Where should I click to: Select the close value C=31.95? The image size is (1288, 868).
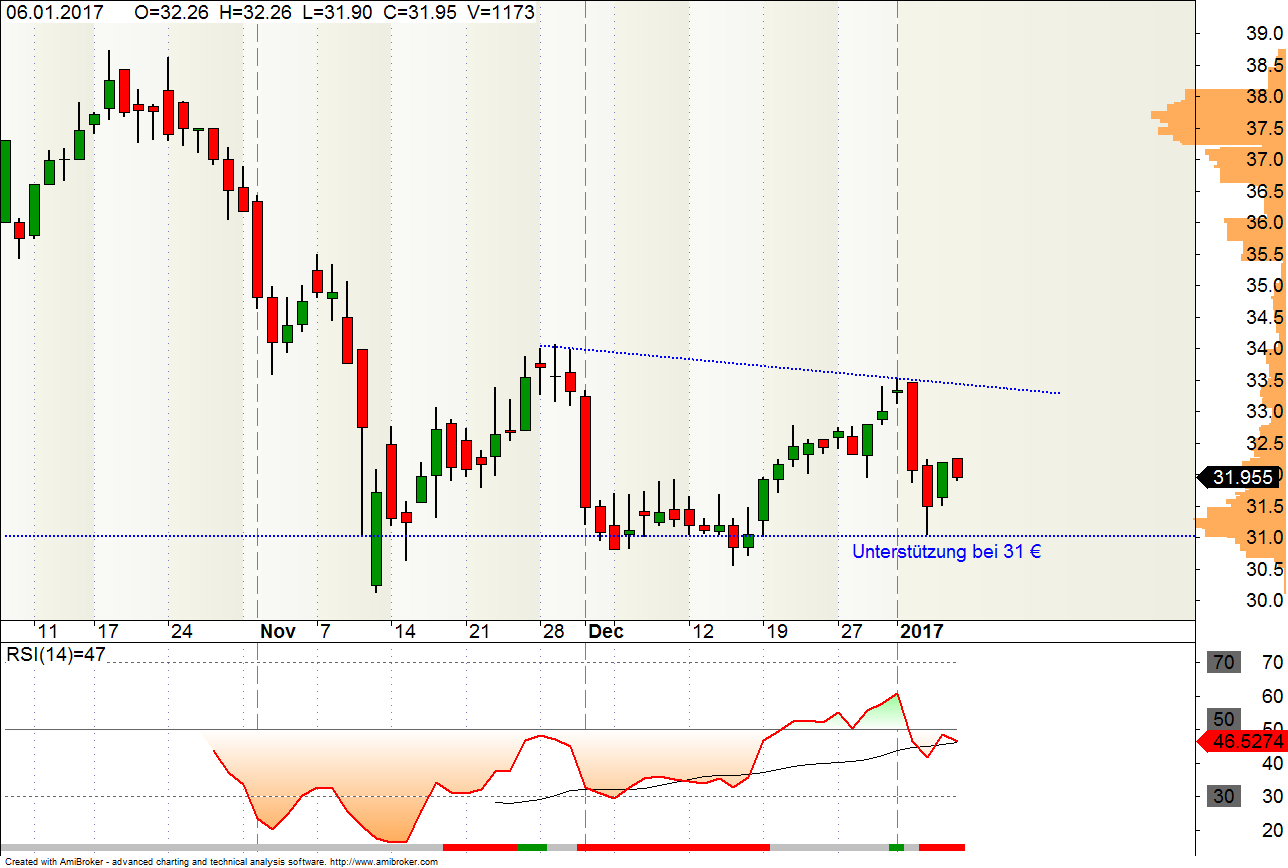click(420, 12)
